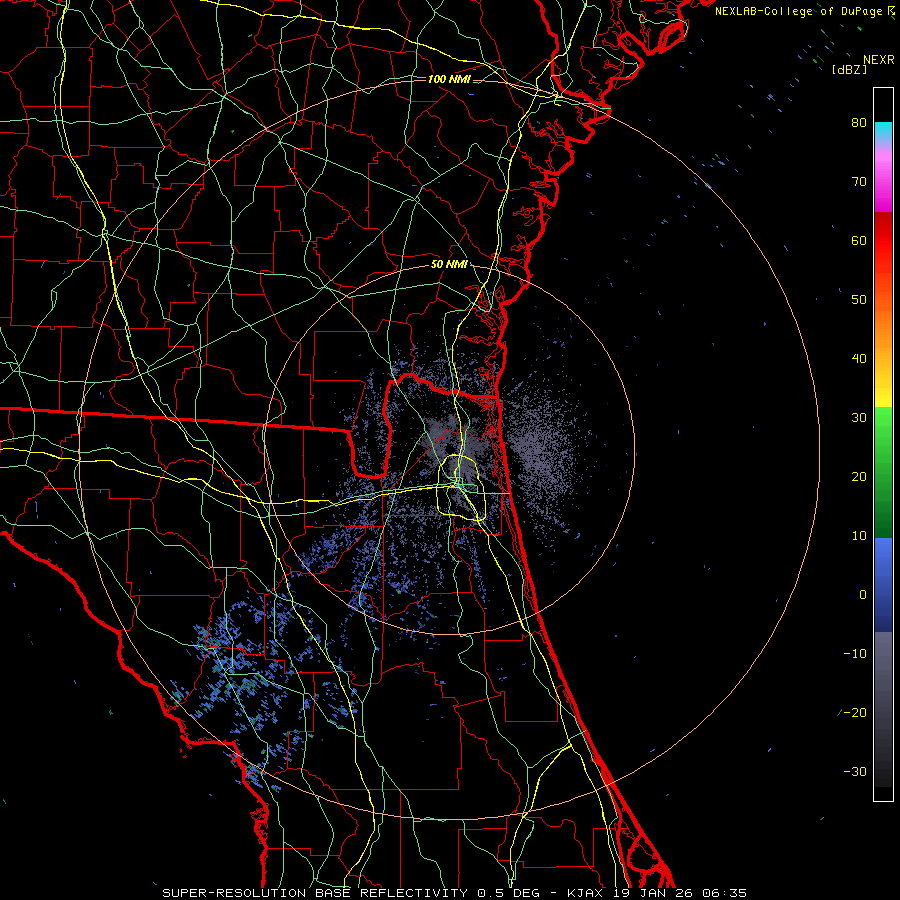Click the green segment of the color bar

(x=883, y=472)
